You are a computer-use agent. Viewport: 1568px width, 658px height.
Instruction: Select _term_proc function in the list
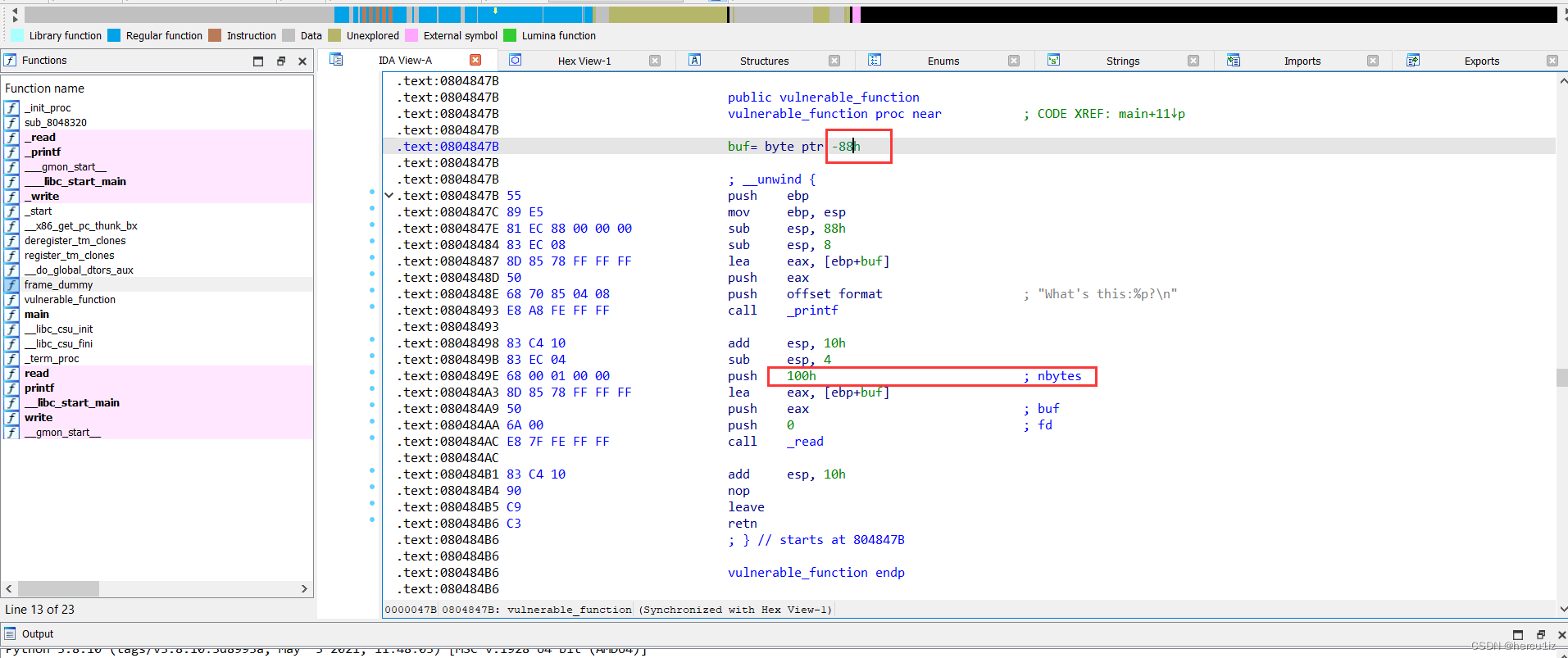[52, 359]
